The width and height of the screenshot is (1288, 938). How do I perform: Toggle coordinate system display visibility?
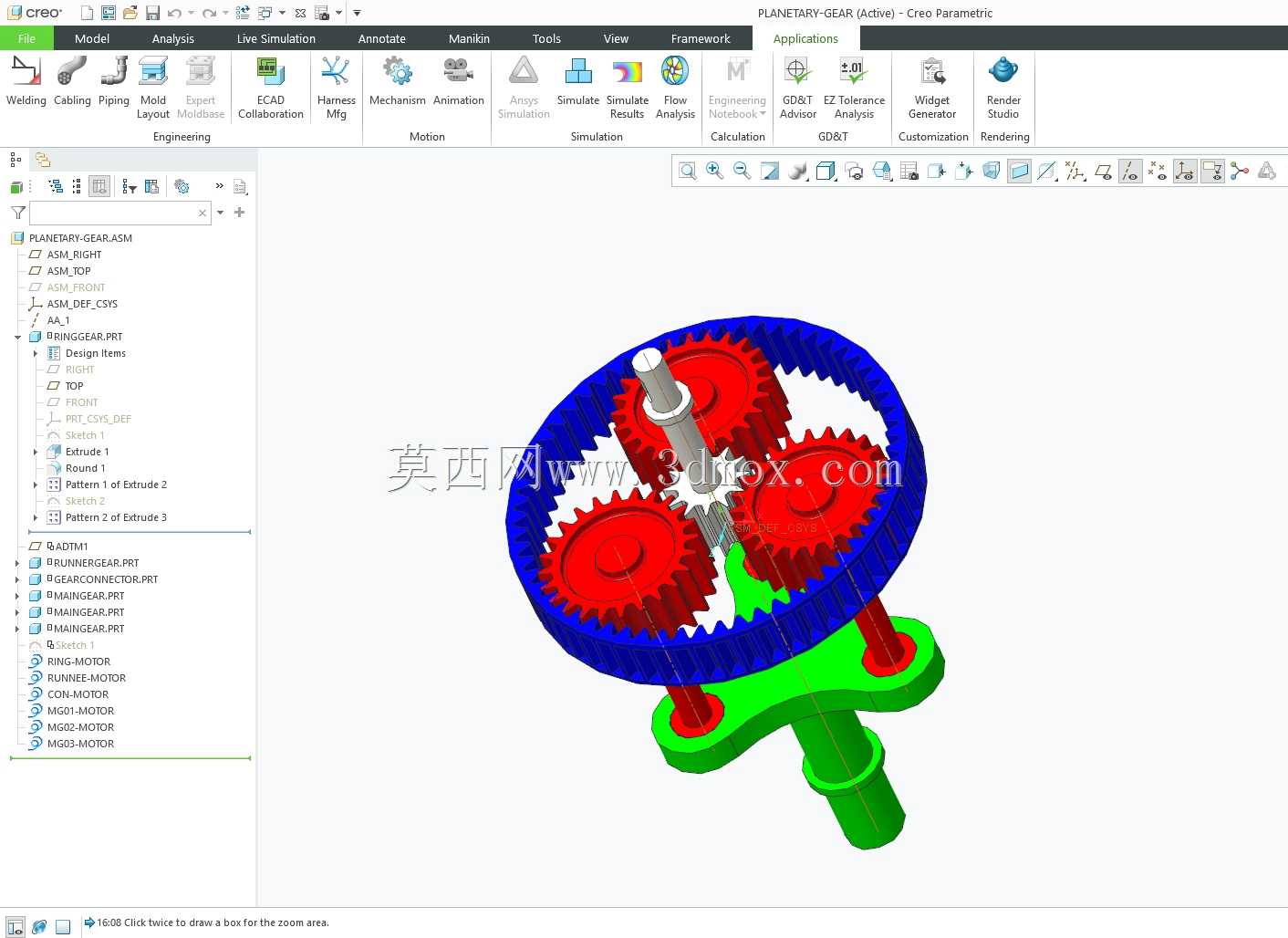(x=1185, y=171)
